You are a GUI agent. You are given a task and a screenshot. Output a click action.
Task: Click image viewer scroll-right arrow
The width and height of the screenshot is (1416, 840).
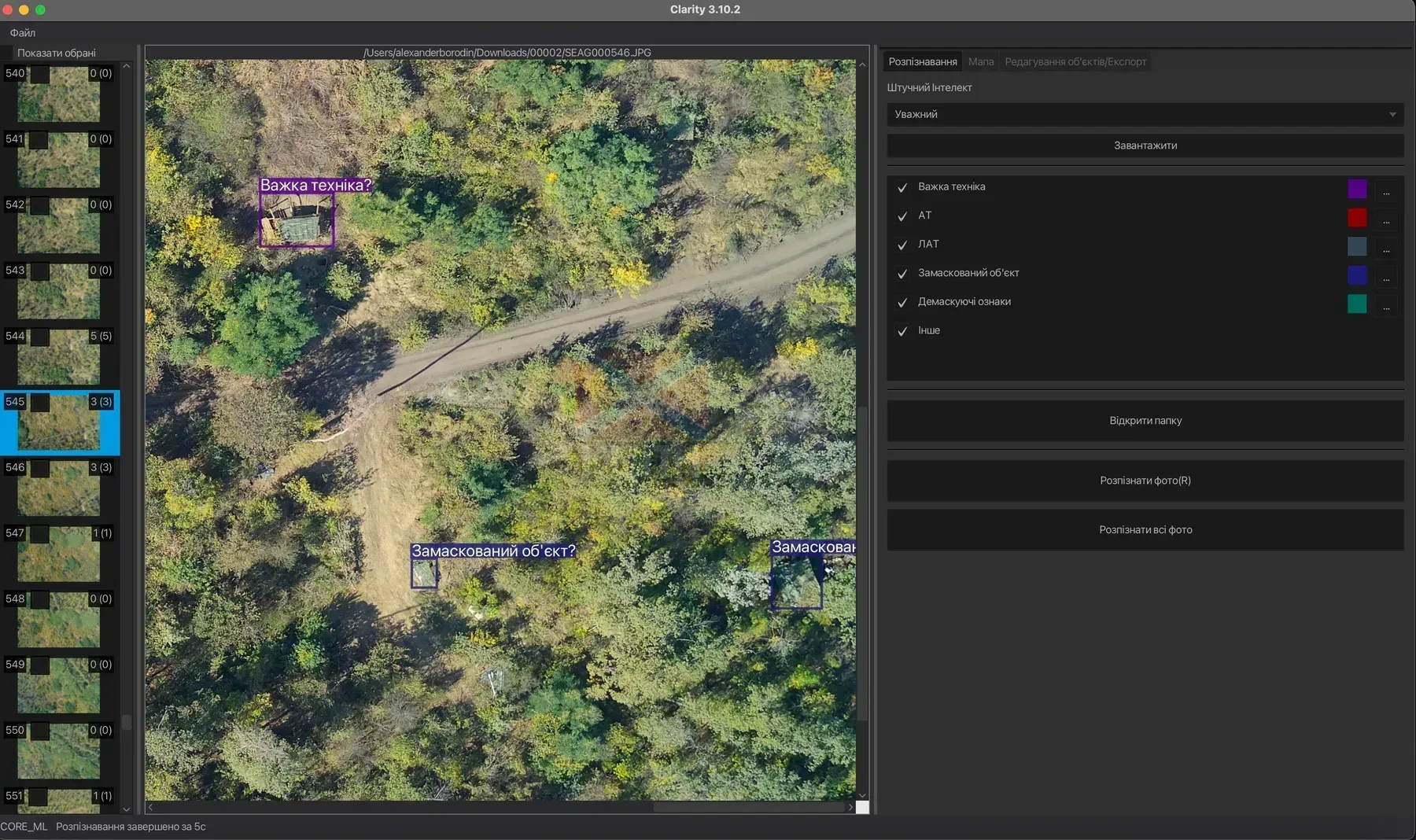coord(850,807)
